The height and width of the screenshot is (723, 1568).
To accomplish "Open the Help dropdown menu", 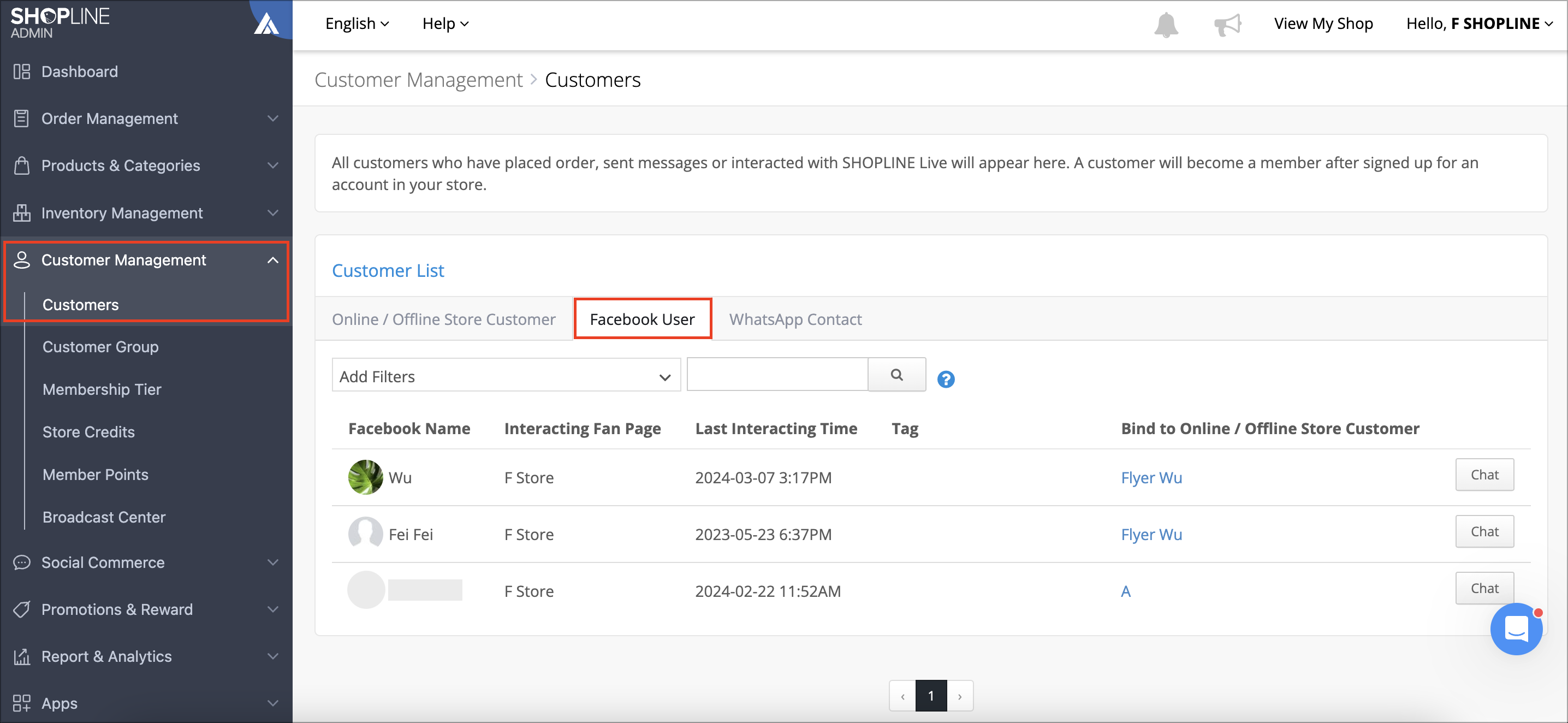I will (446, 23).
